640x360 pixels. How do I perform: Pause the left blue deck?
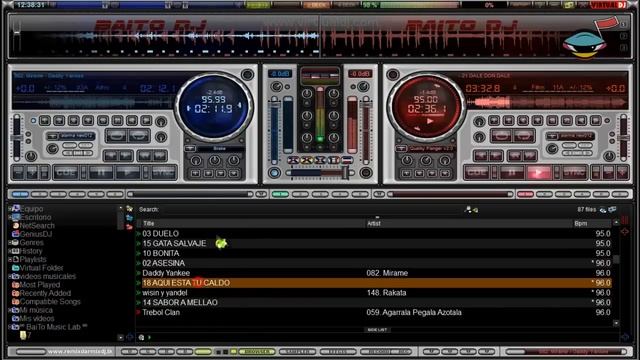tap(101, 173)
